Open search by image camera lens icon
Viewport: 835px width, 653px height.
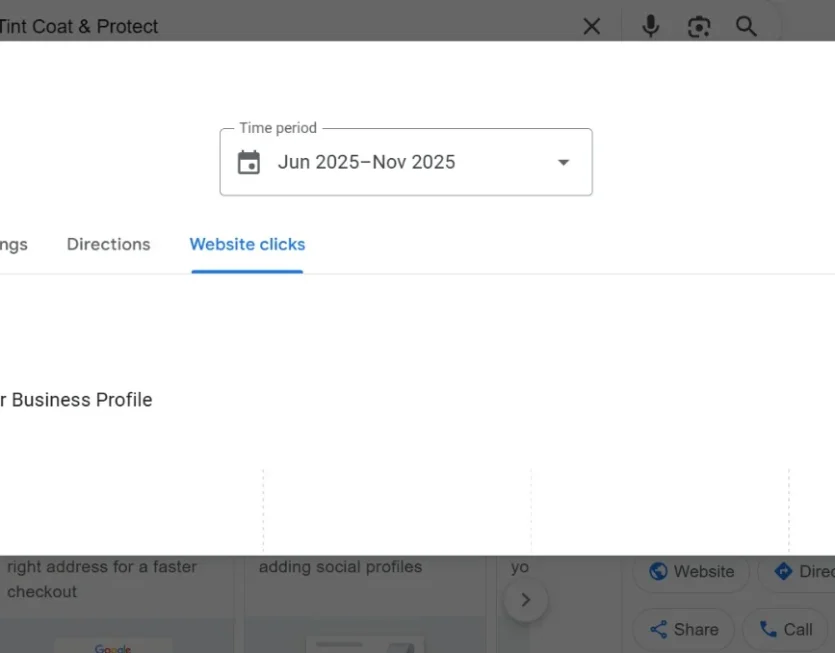click(698, 26)
